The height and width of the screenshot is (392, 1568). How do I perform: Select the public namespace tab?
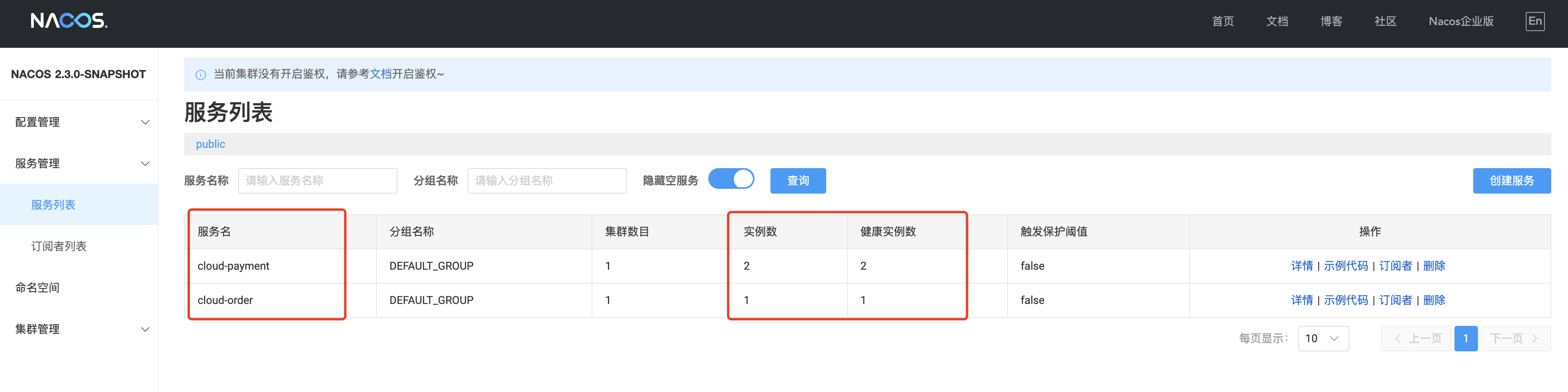tap(210, 144)
